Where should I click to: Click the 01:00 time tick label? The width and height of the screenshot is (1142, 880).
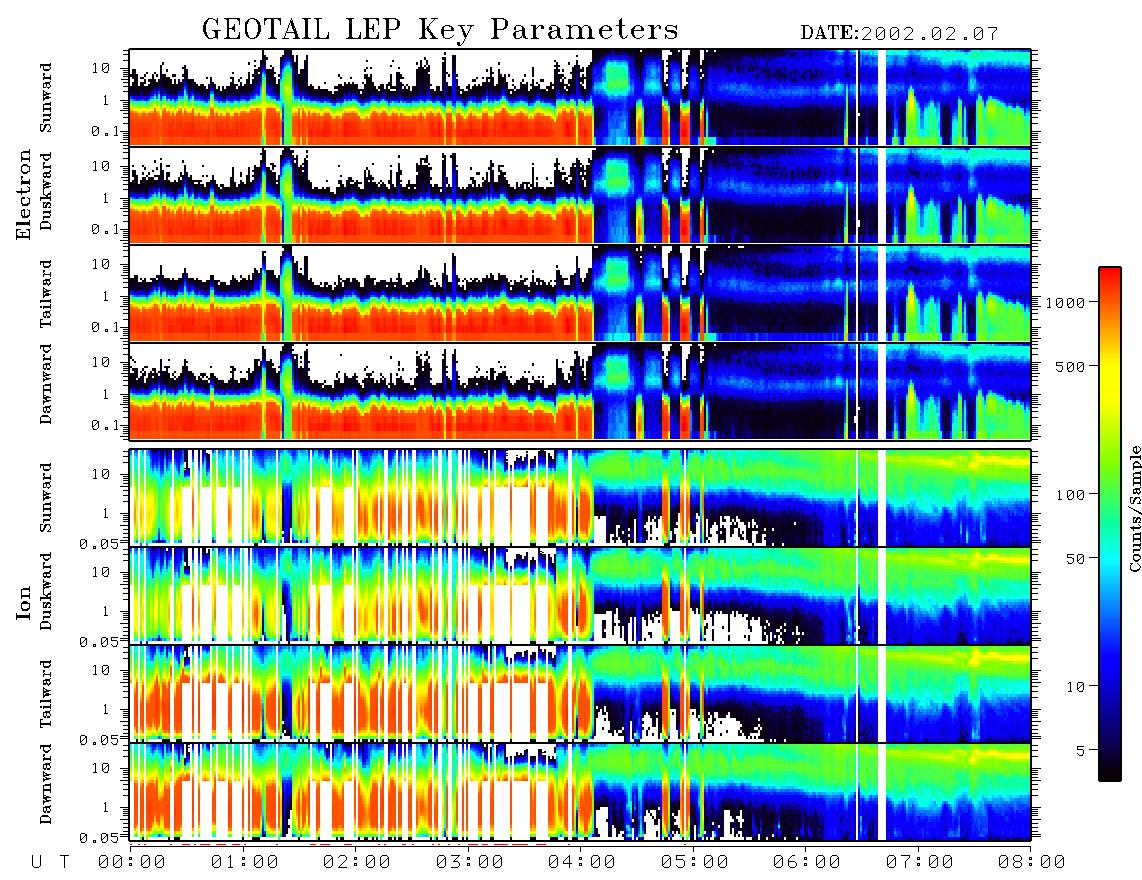[x=245, y=863]
